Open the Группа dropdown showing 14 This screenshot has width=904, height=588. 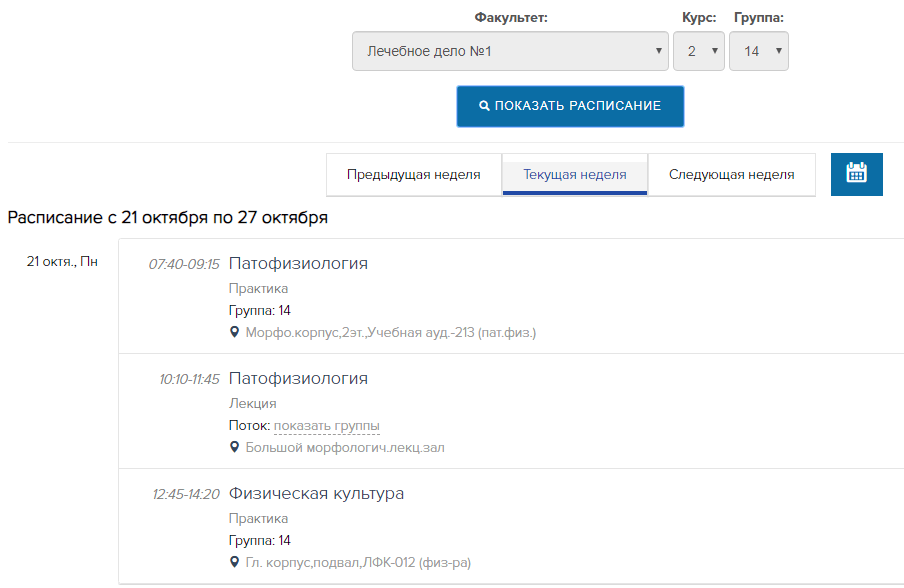[759, 51]
